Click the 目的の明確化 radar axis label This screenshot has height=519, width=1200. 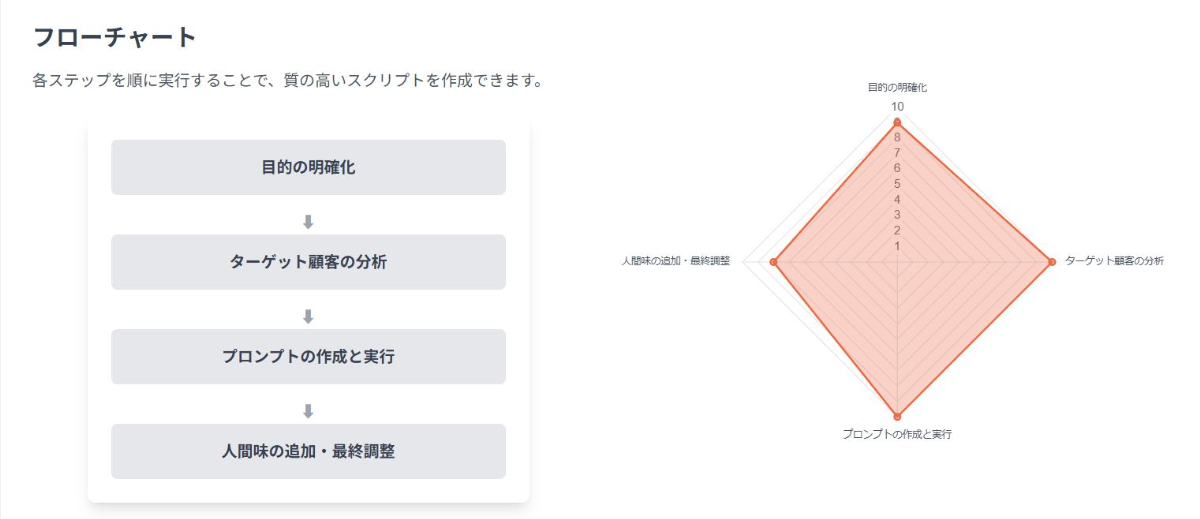coord(897,88)
